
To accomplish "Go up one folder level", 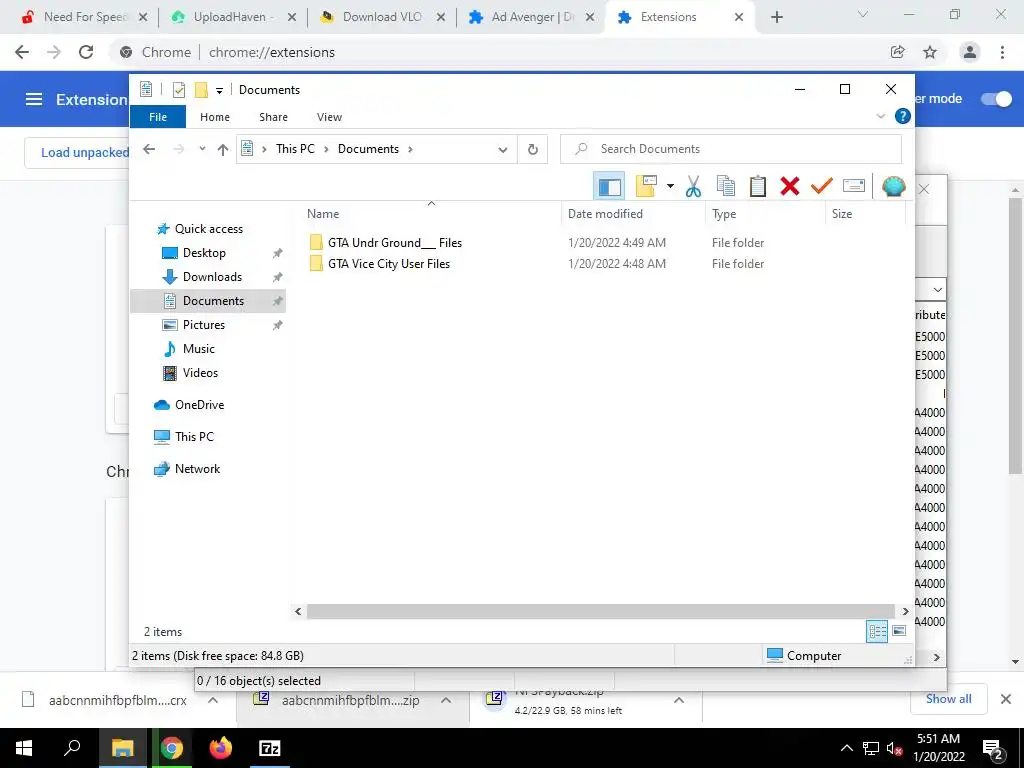I will tap(223, 150).
